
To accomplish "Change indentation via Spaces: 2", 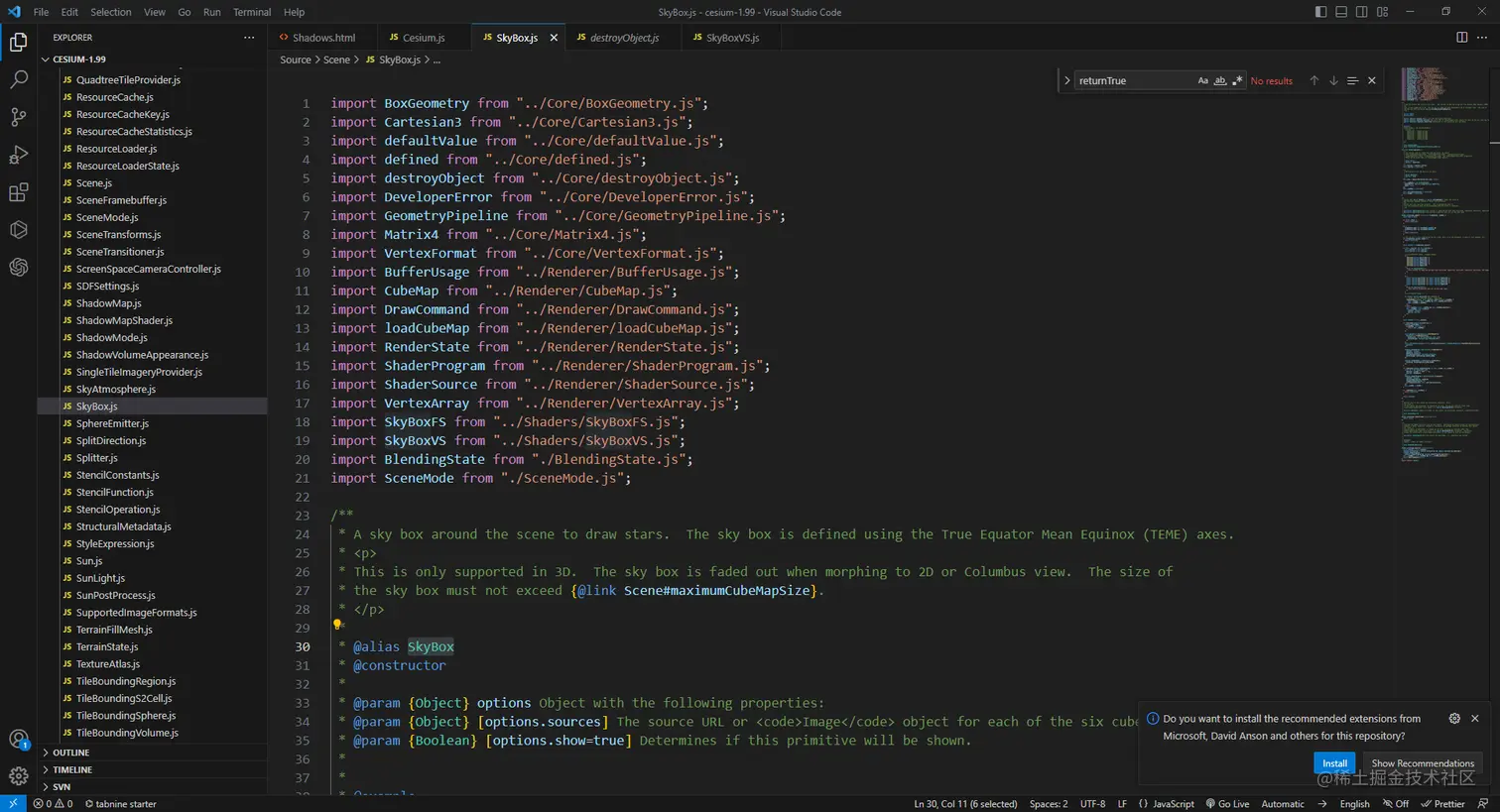I will click(x=1049, y=804).
